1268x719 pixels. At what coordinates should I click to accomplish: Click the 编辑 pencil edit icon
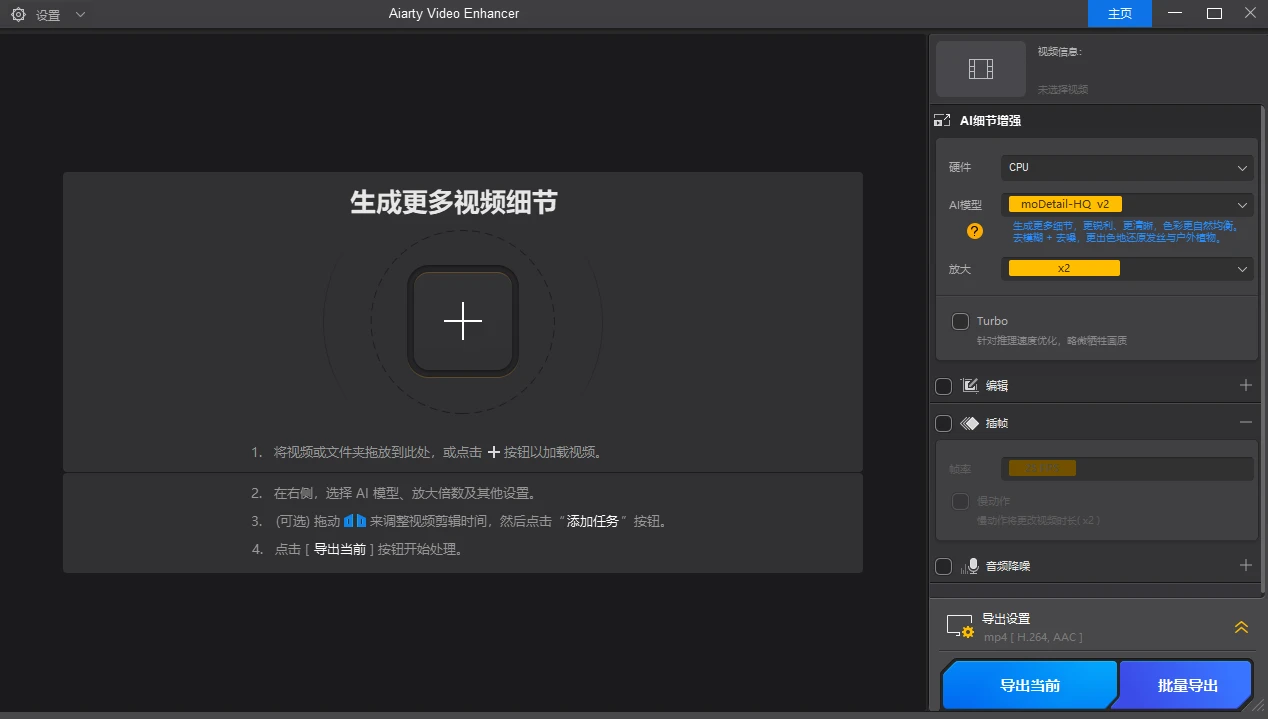pyautogui.click(x=968, y=385)
